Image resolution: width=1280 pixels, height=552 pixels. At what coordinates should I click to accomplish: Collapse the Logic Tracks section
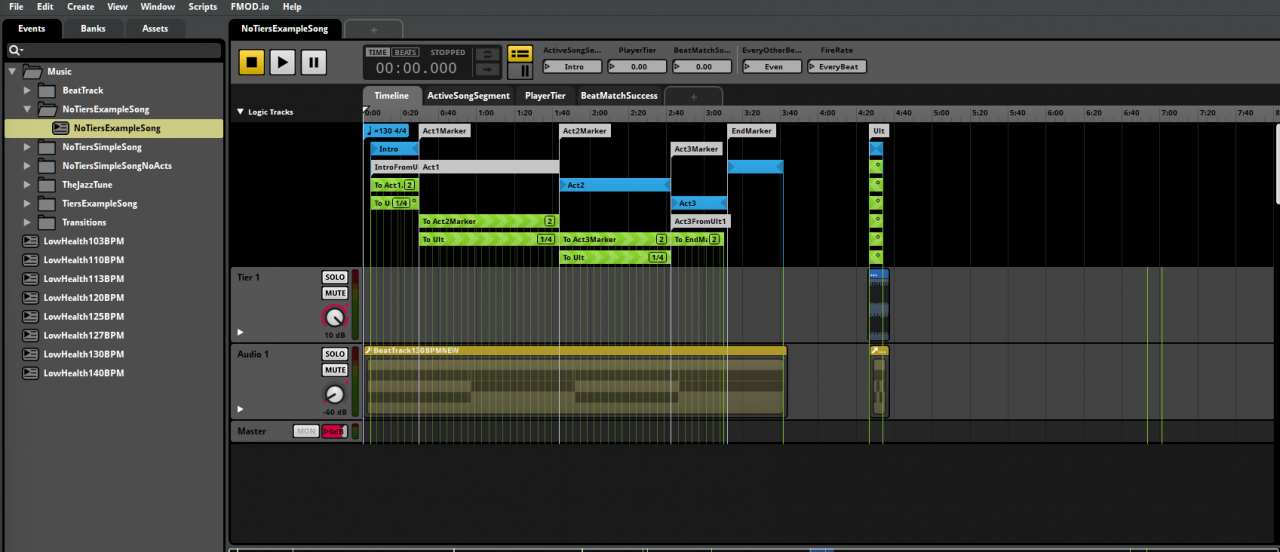pos(240,112)
